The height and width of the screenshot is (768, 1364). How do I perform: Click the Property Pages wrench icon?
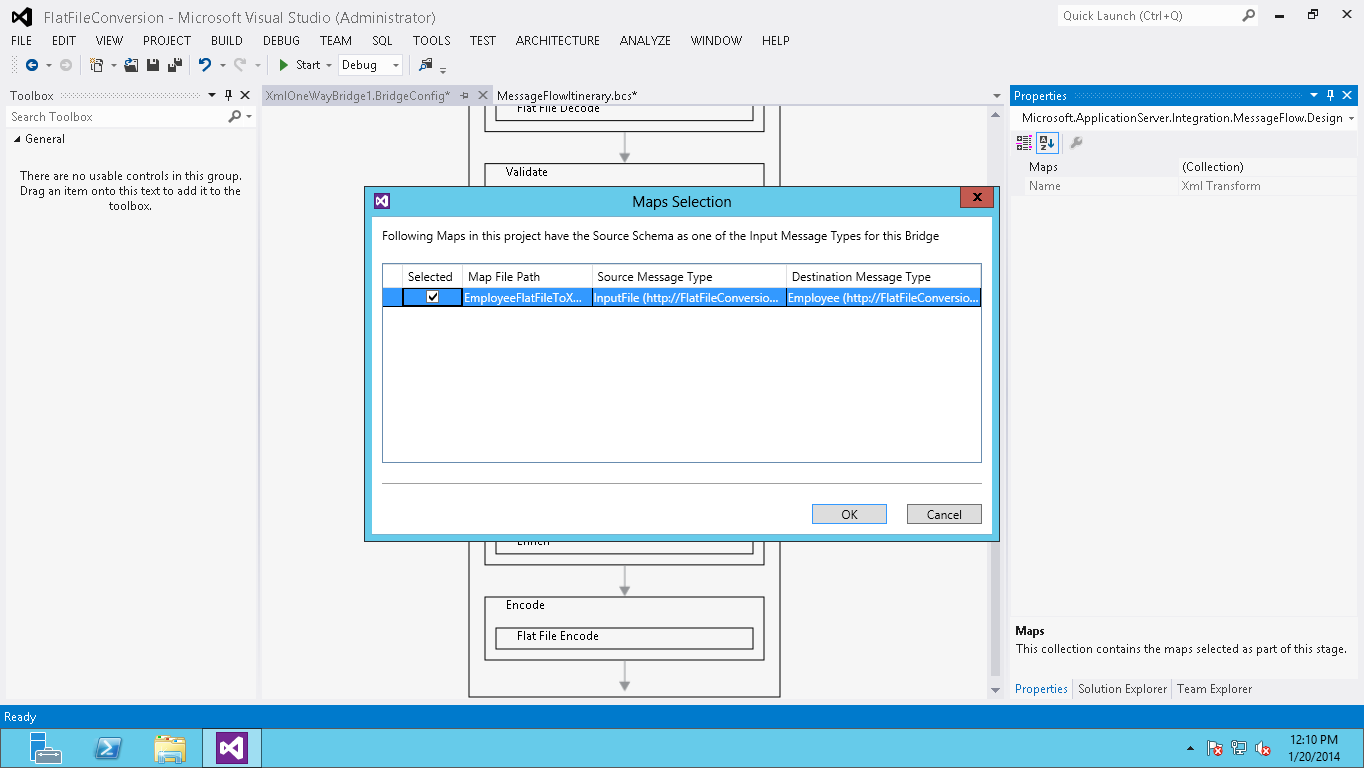[x=1076, y=142]
